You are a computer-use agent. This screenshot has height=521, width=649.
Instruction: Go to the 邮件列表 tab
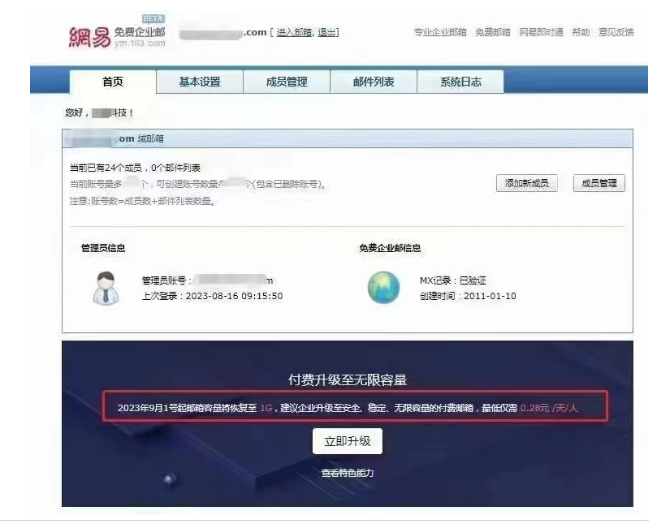point(373,82)
